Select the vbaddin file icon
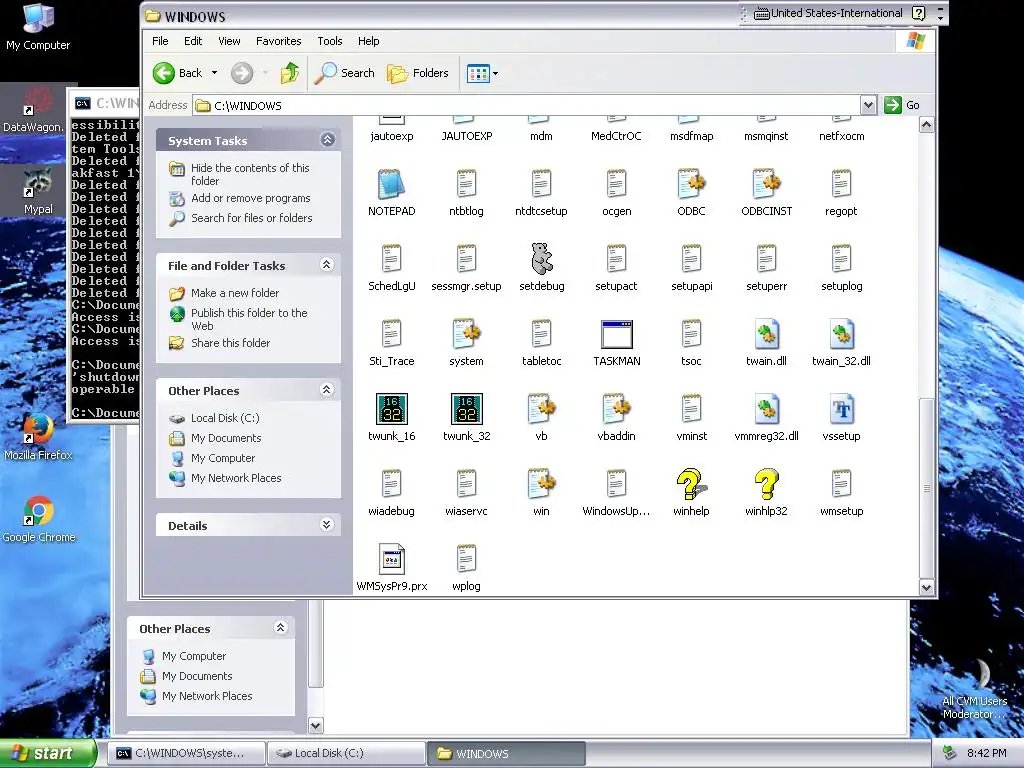 [x=616, y=409]
